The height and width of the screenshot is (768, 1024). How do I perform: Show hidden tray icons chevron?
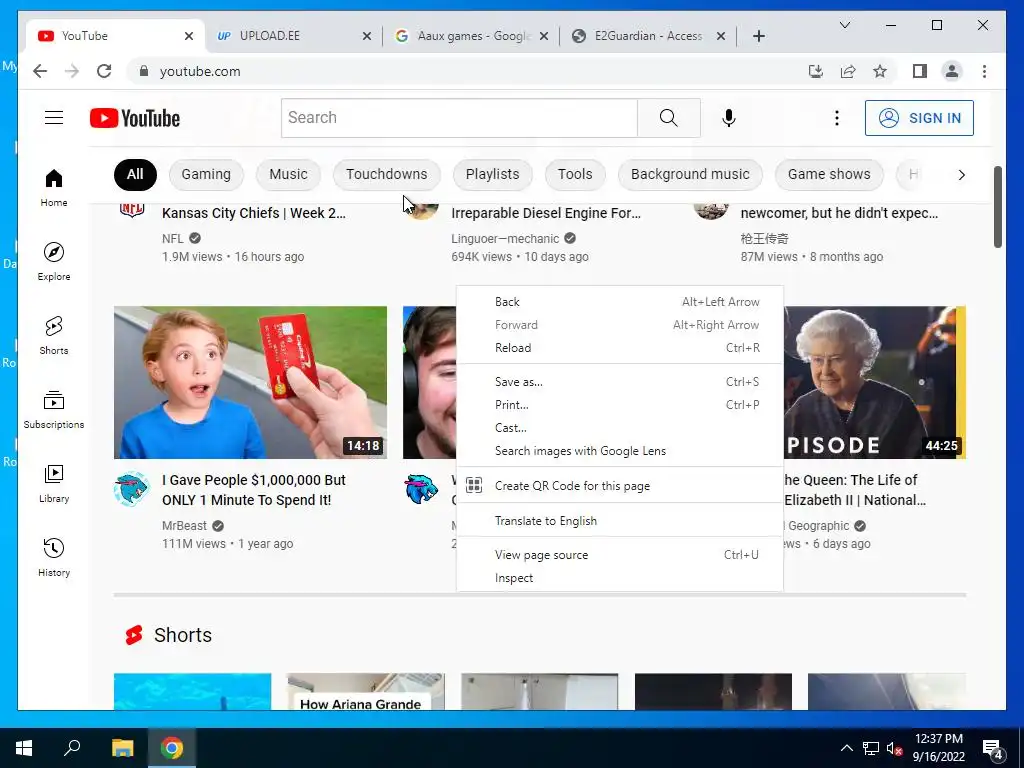point(846,748)
